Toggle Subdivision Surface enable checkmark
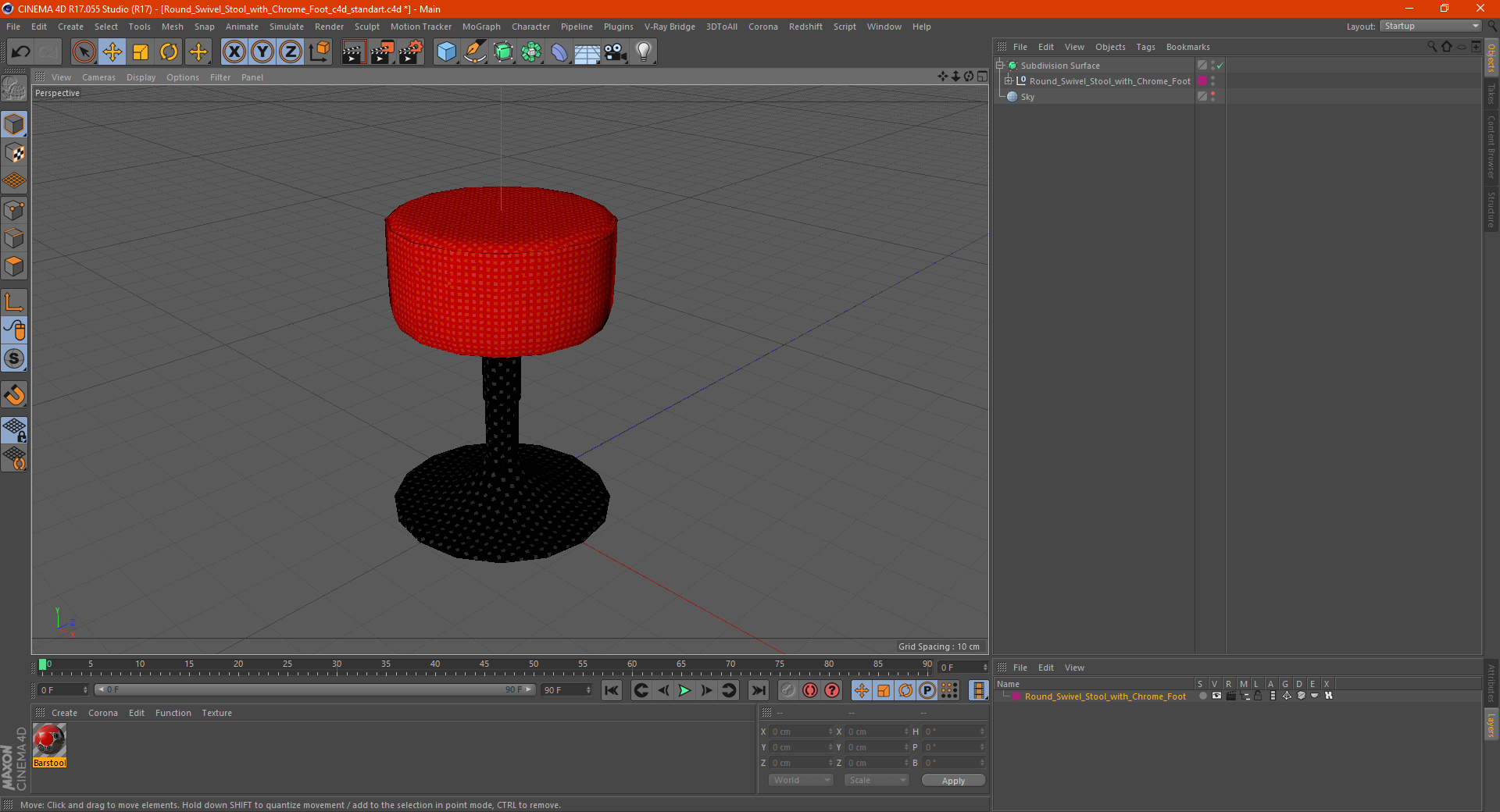Image resolution: width=1500 pixels, height=812 pixels. pyautogui.click(x=1220, y=66)
